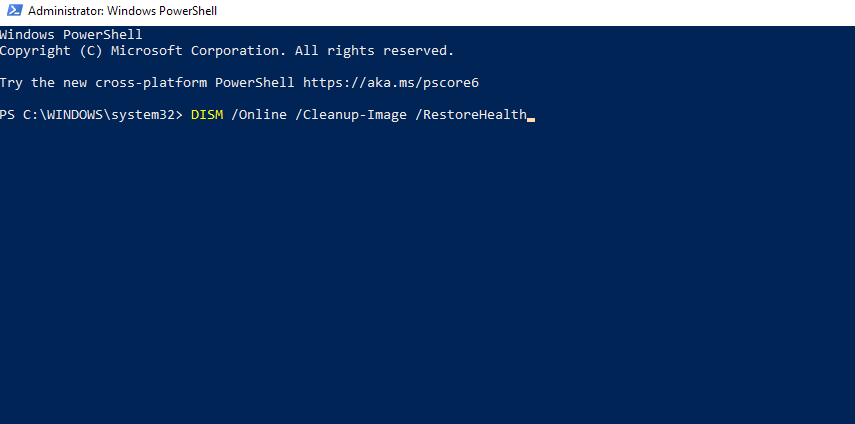Click the PS C:\WINDOWS\system32> prompt
Screen dimensions: 855x424
click(91, 115)
